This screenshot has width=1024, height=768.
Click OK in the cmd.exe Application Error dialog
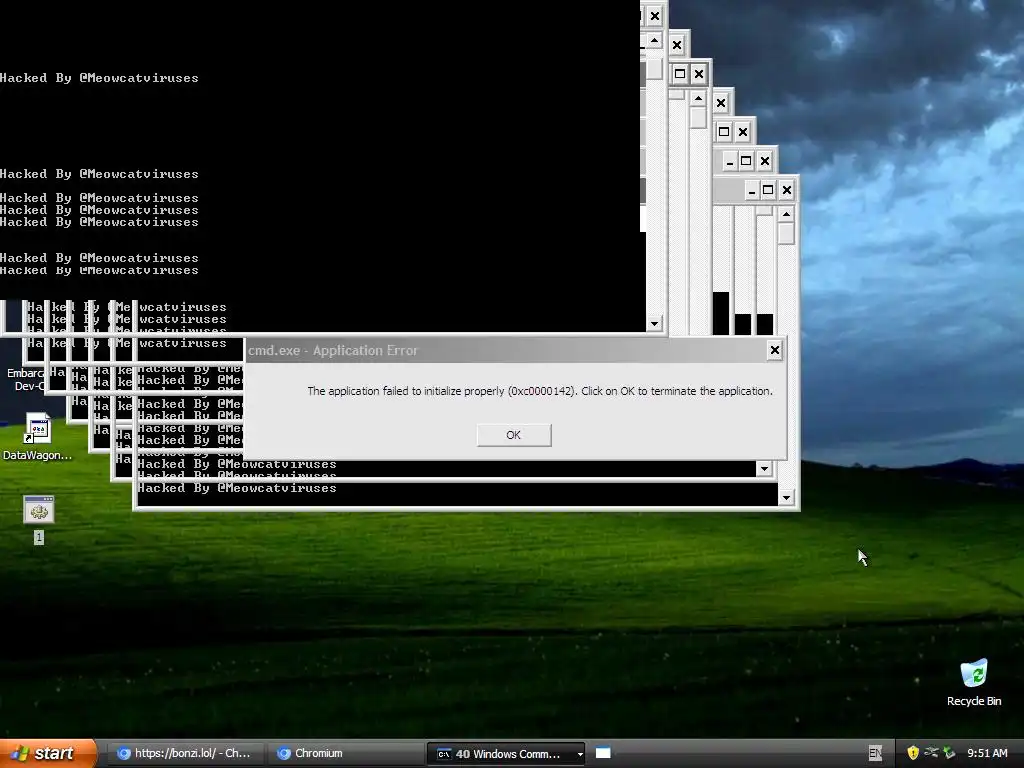pyautogui.click(x=514, y=435)
